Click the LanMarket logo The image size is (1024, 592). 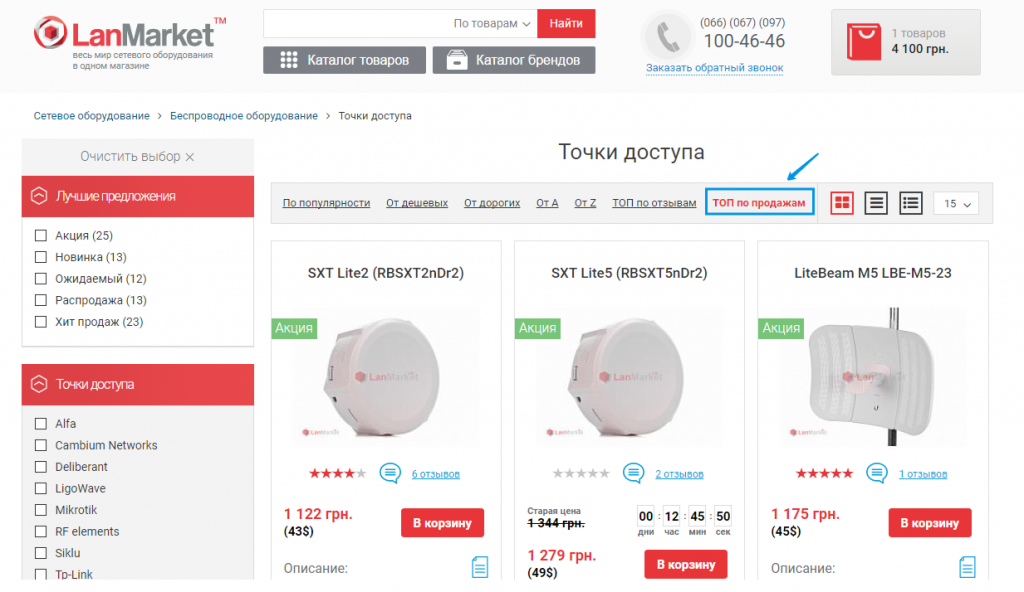click(130, 42)
